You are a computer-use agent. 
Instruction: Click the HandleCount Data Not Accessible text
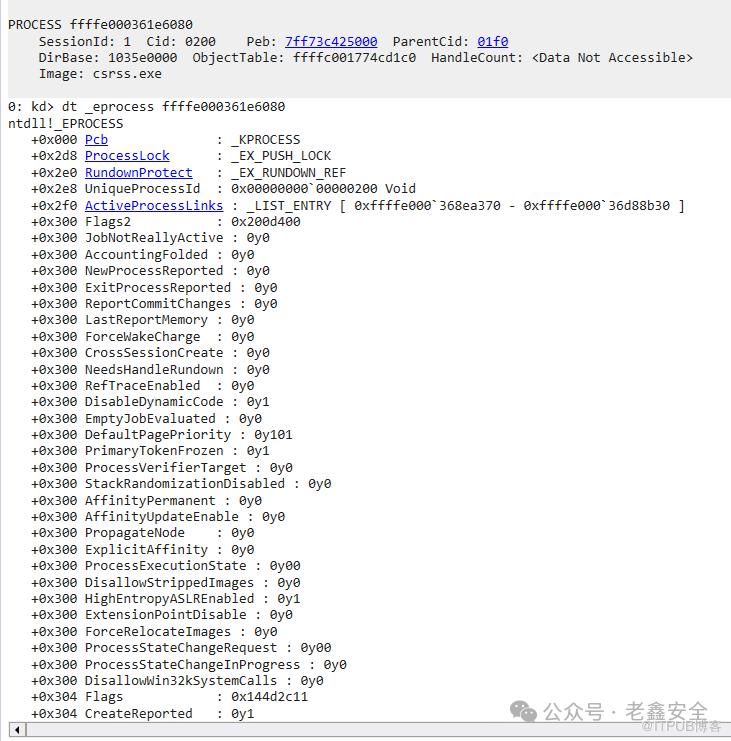612,58
